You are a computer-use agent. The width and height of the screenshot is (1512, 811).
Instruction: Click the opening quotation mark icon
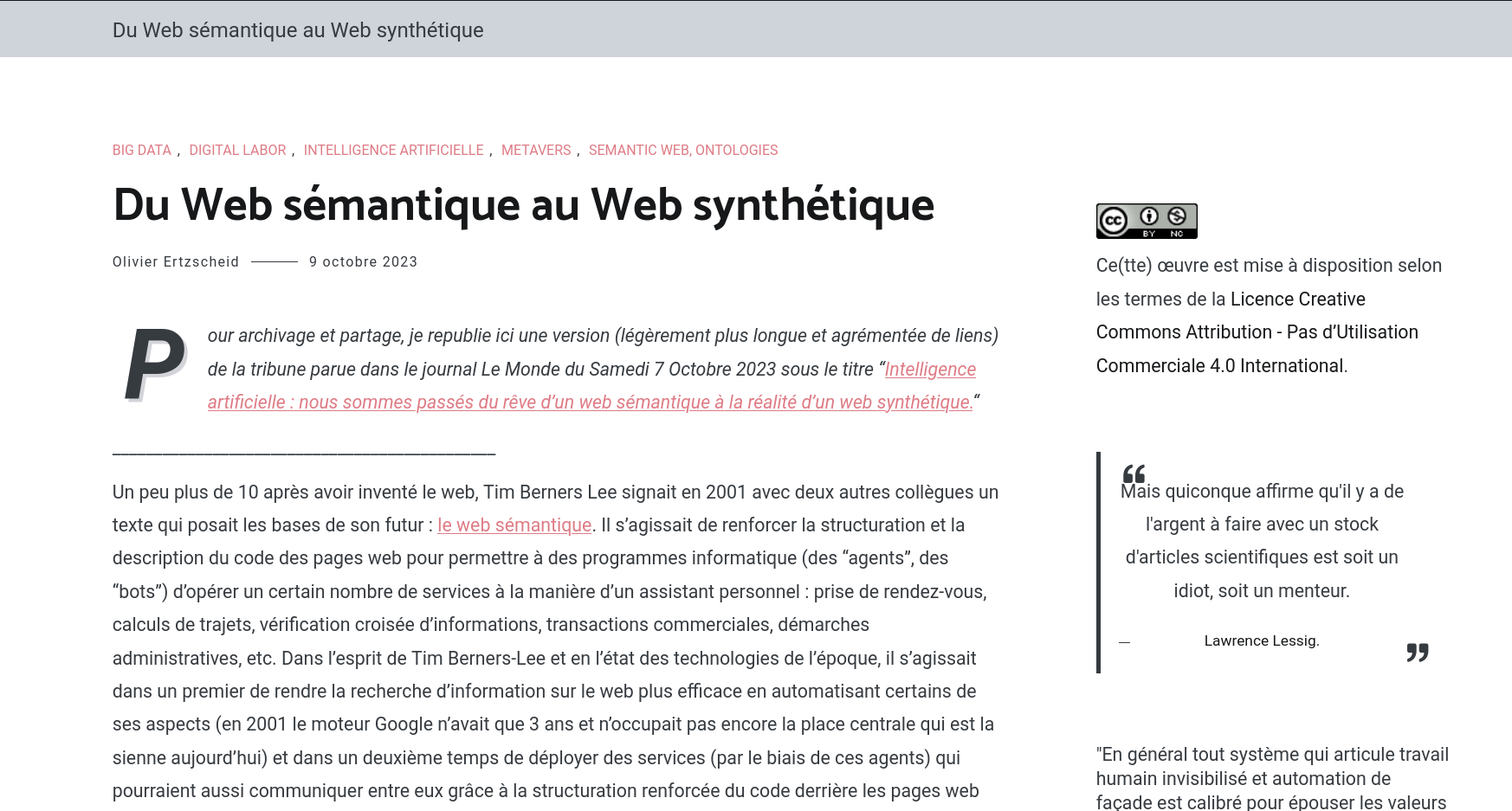[x=1134, y=473]
